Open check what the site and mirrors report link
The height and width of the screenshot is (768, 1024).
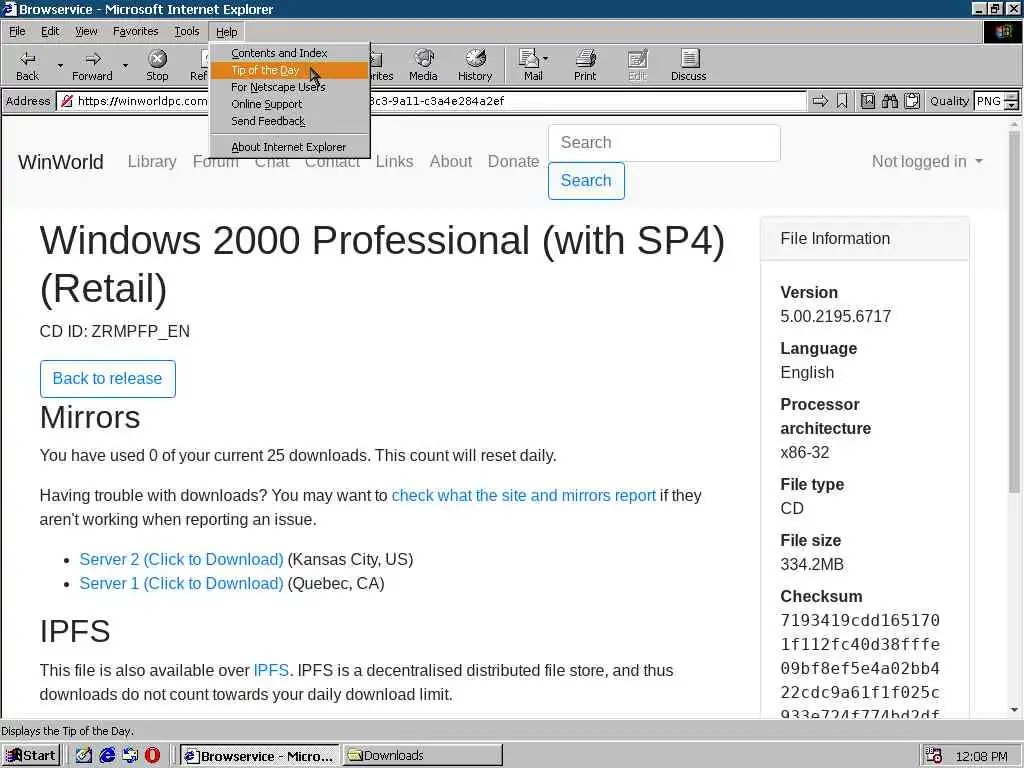click(524, 496)
